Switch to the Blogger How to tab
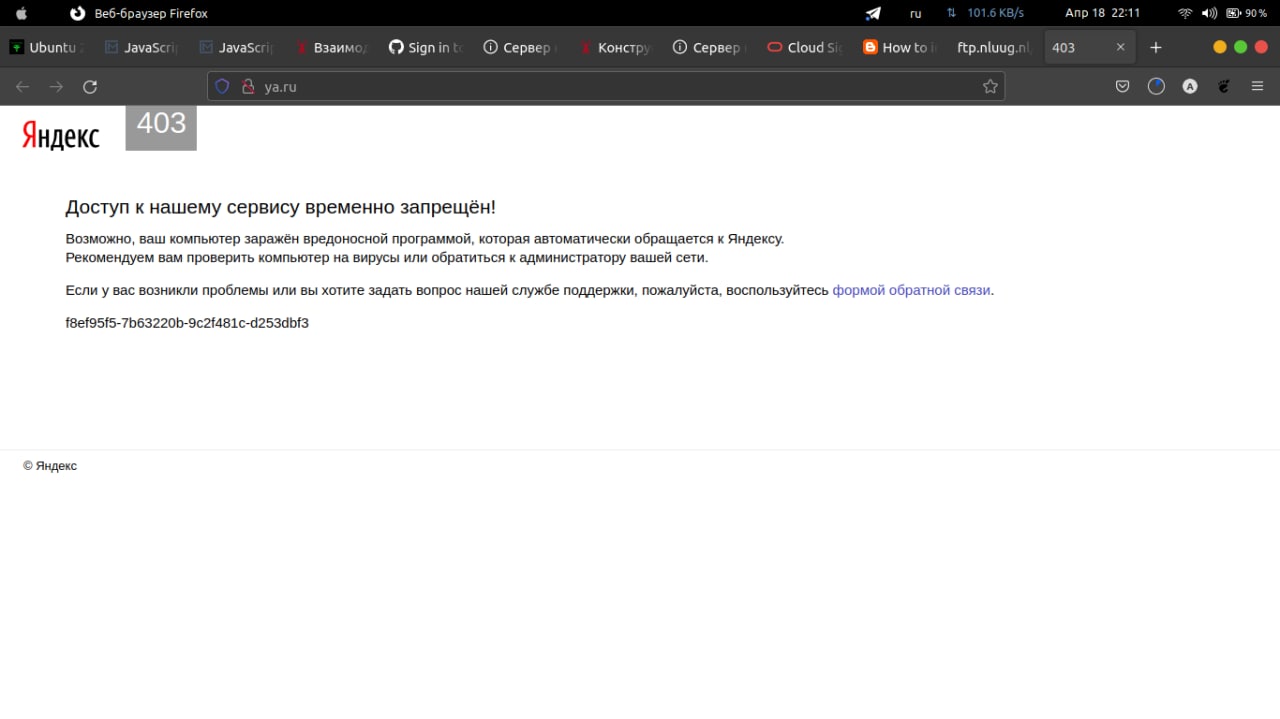Image resolution: width=1280 pixels, height=719 pixels. pyautogui.click(x=899, y=47)
